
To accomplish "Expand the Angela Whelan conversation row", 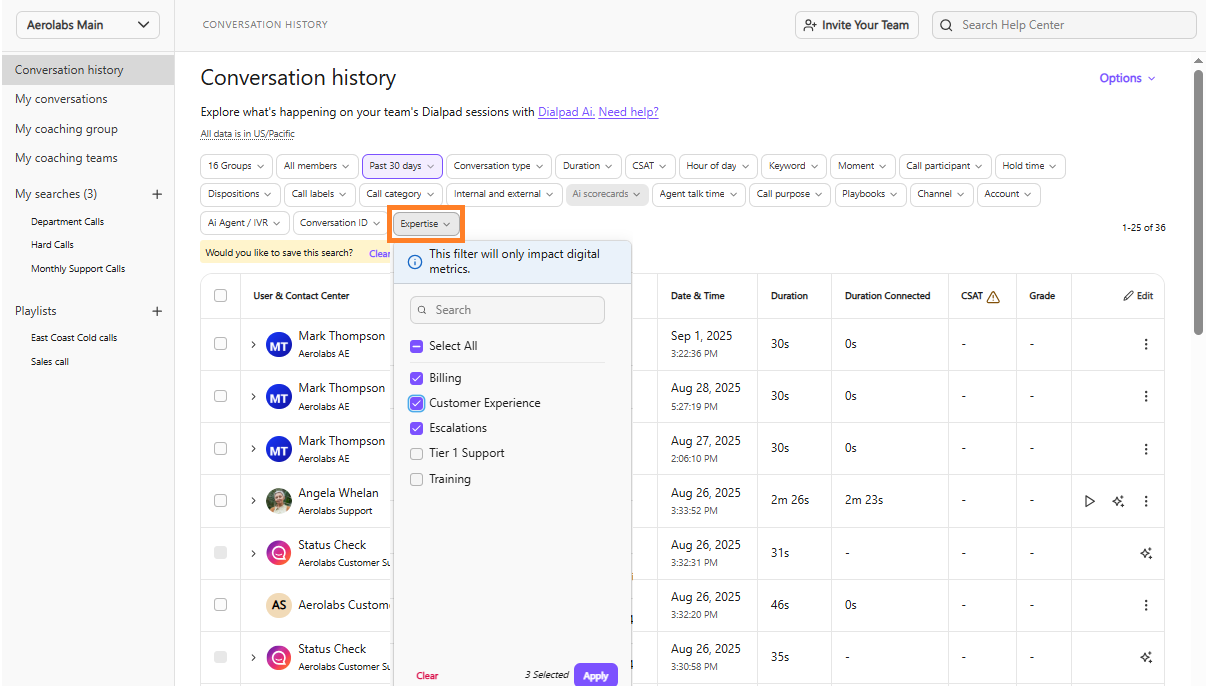I will point(253,501).
